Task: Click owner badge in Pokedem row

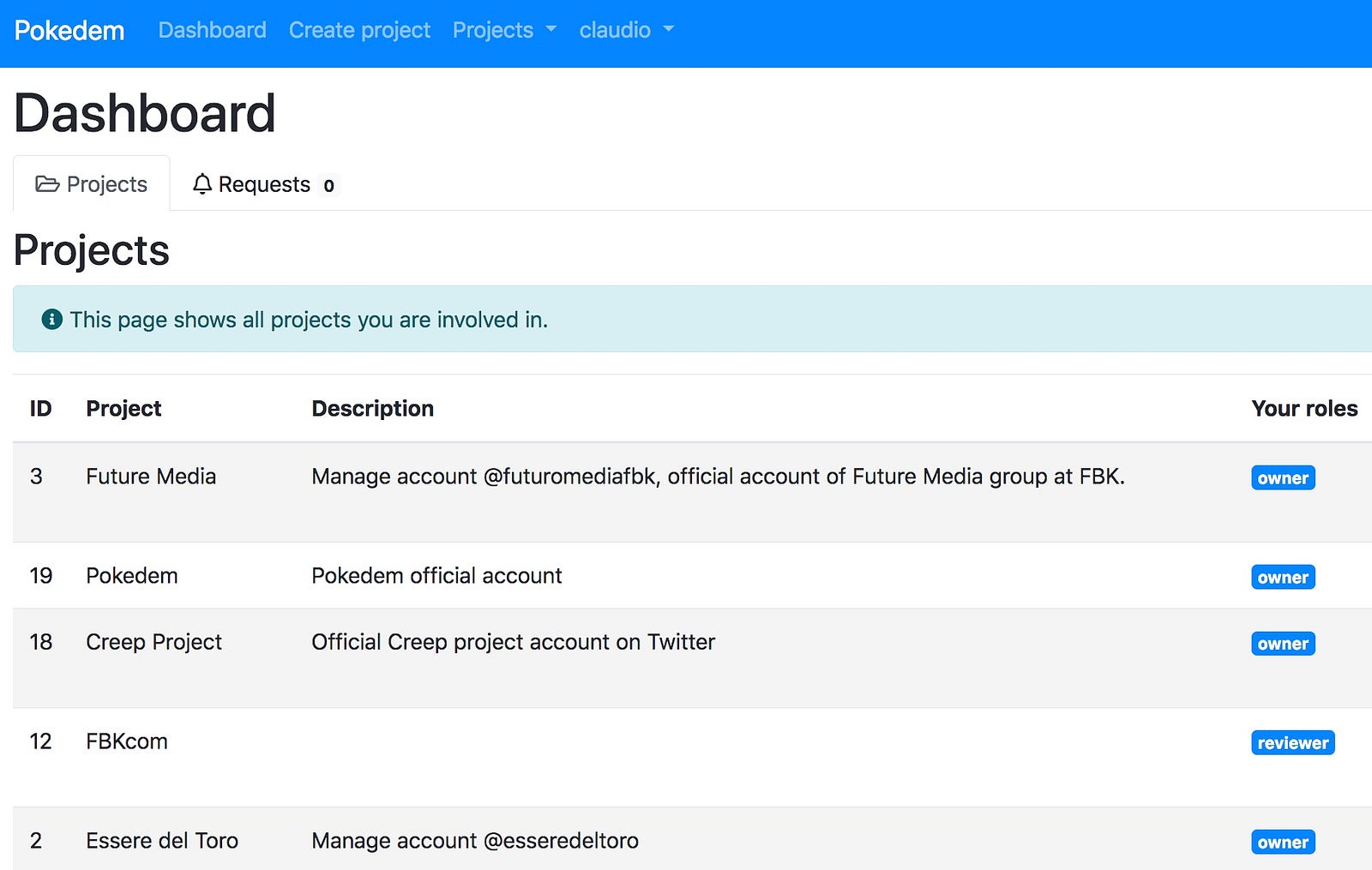Action: pos(1283,578)
